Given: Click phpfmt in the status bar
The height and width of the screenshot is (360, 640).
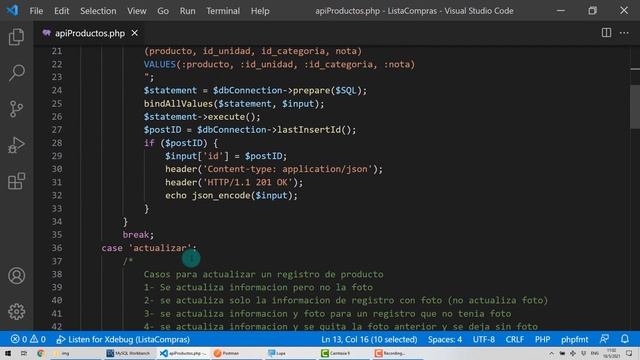Looking at the screenshot, I should [x=575, y=339].
